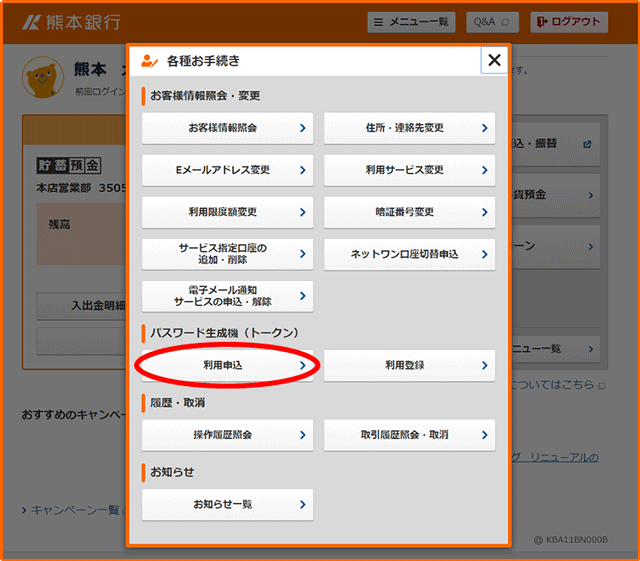Click chevron on 利用サービス変更 row

(484, 170)
